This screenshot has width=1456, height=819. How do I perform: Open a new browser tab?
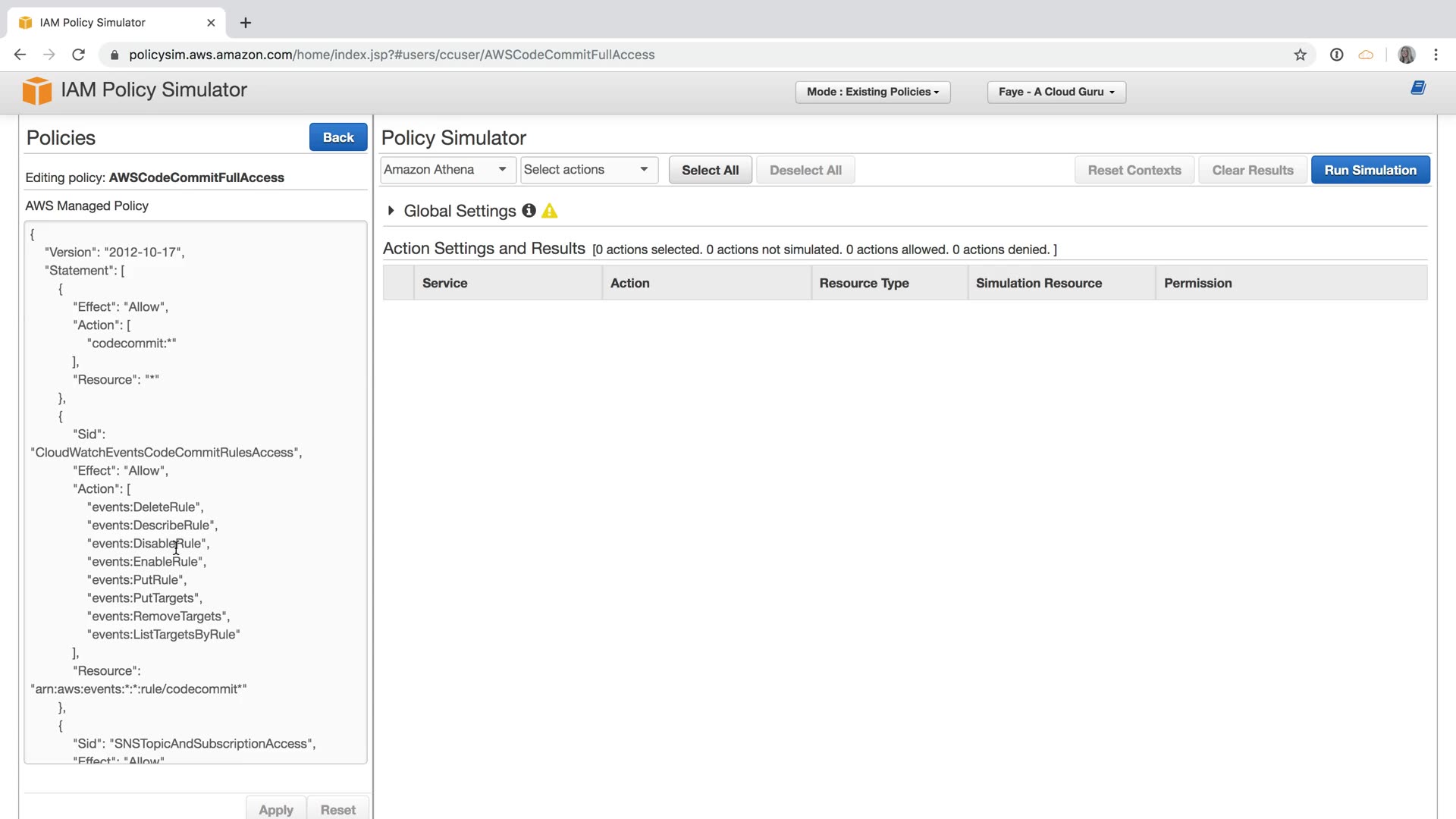coord(246,23)
